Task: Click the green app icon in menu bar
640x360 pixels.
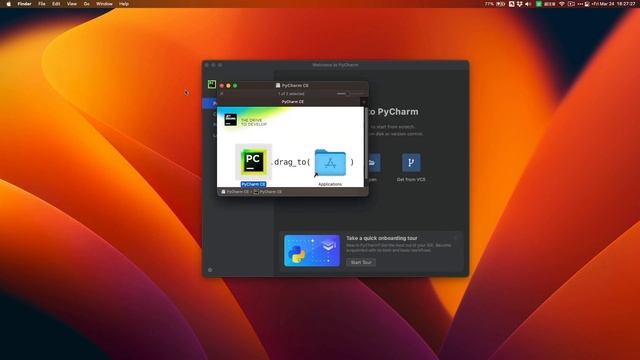Action: (x=539, y=4)
